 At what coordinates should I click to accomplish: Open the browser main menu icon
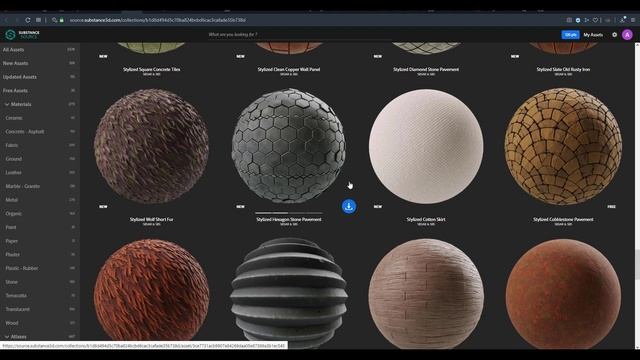coord(633,20)
